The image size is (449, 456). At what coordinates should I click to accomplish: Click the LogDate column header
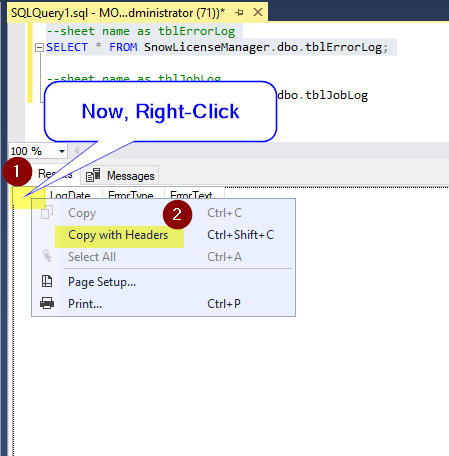pos(74,194)
